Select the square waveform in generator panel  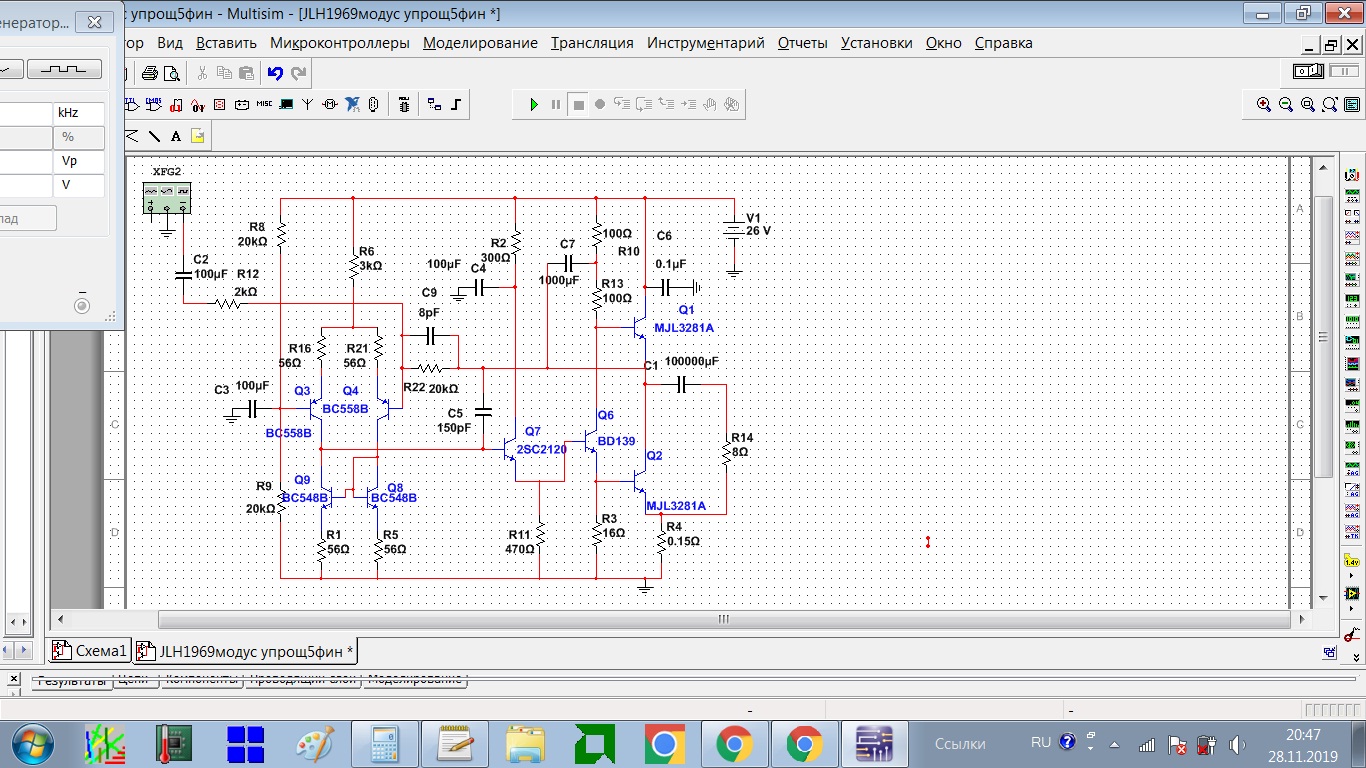click(64, 69)
